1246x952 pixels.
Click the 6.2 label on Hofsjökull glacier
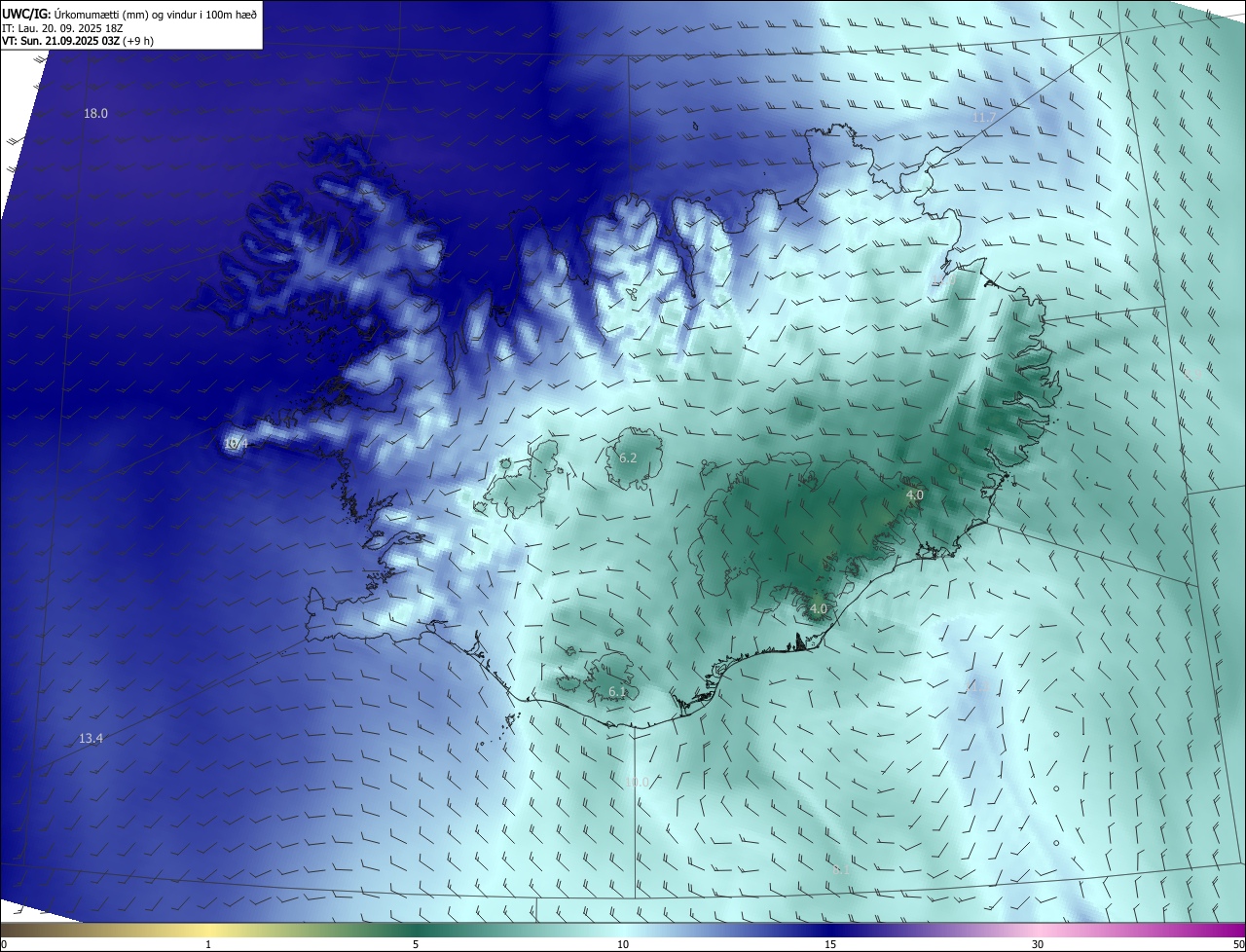(628, 458)
